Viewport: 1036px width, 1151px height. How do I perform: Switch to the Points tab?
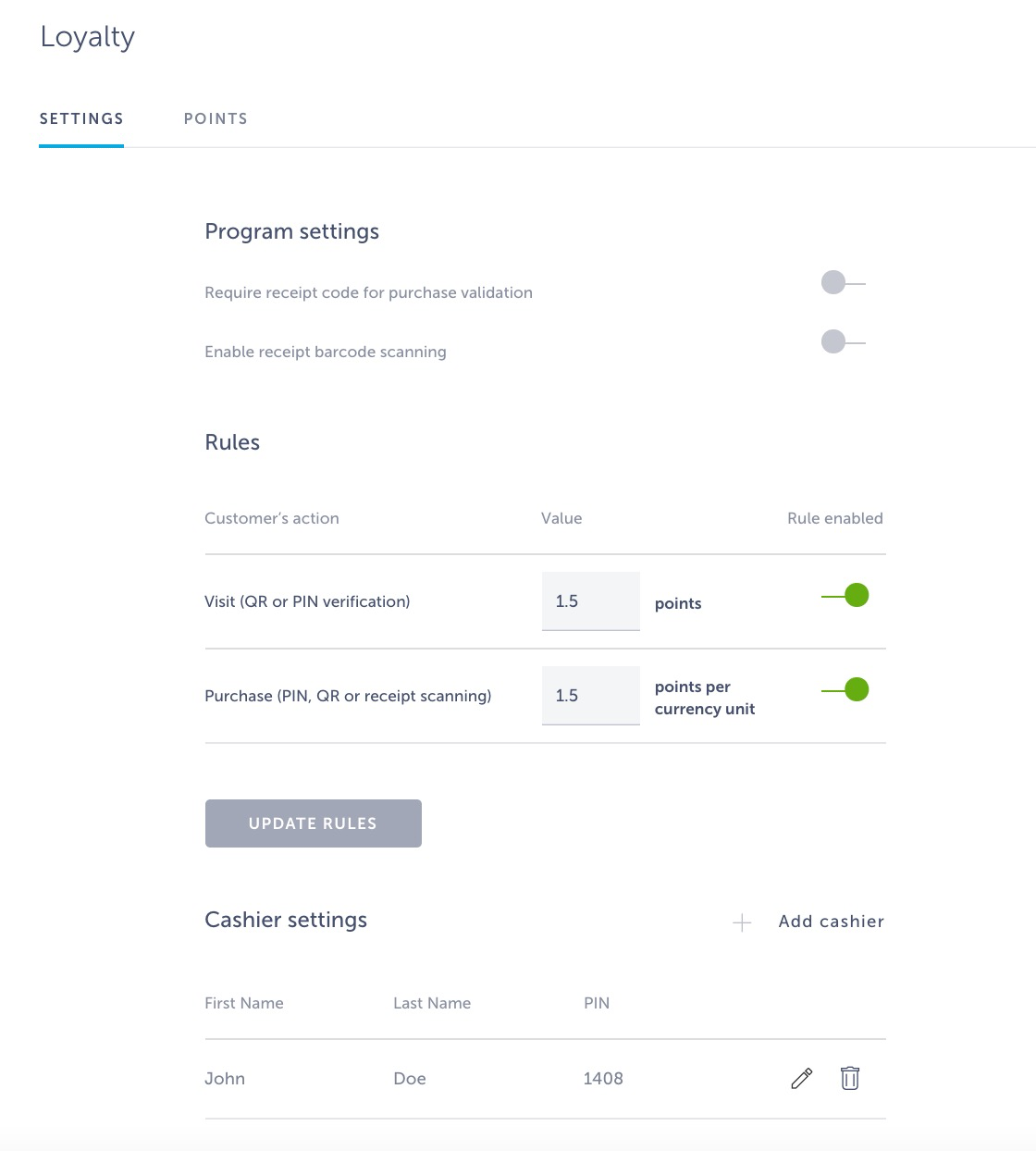coord(216,119)
